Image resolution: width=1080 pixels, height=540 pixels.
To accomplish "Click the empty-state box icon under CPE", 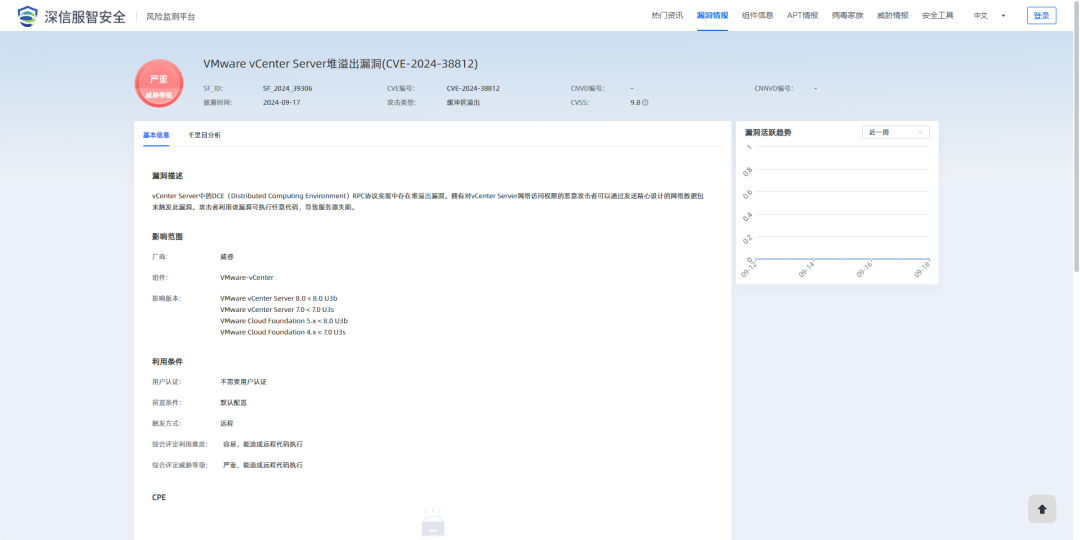I will pyautogui.click(x=433, y=523).
